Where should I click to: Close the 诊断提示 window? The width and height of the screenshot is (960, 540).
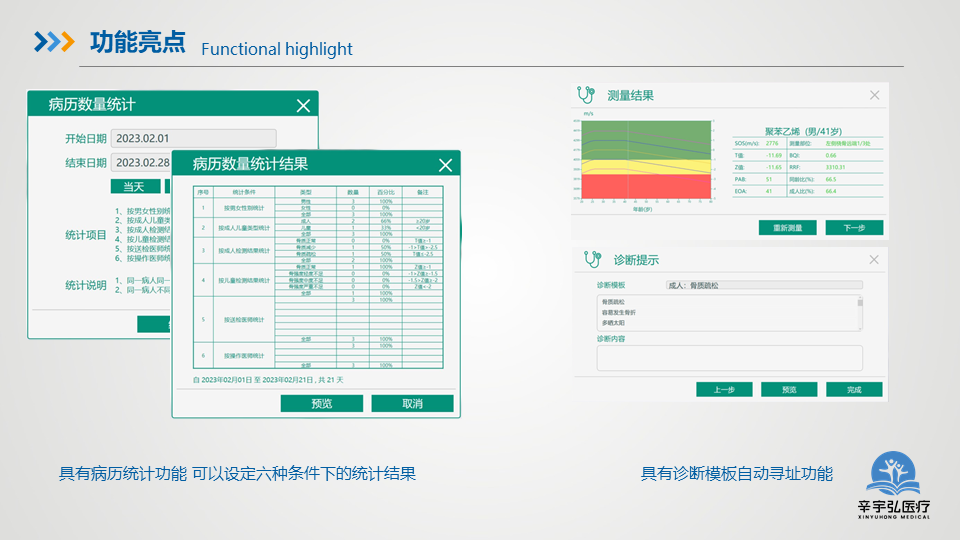point(874,260)
